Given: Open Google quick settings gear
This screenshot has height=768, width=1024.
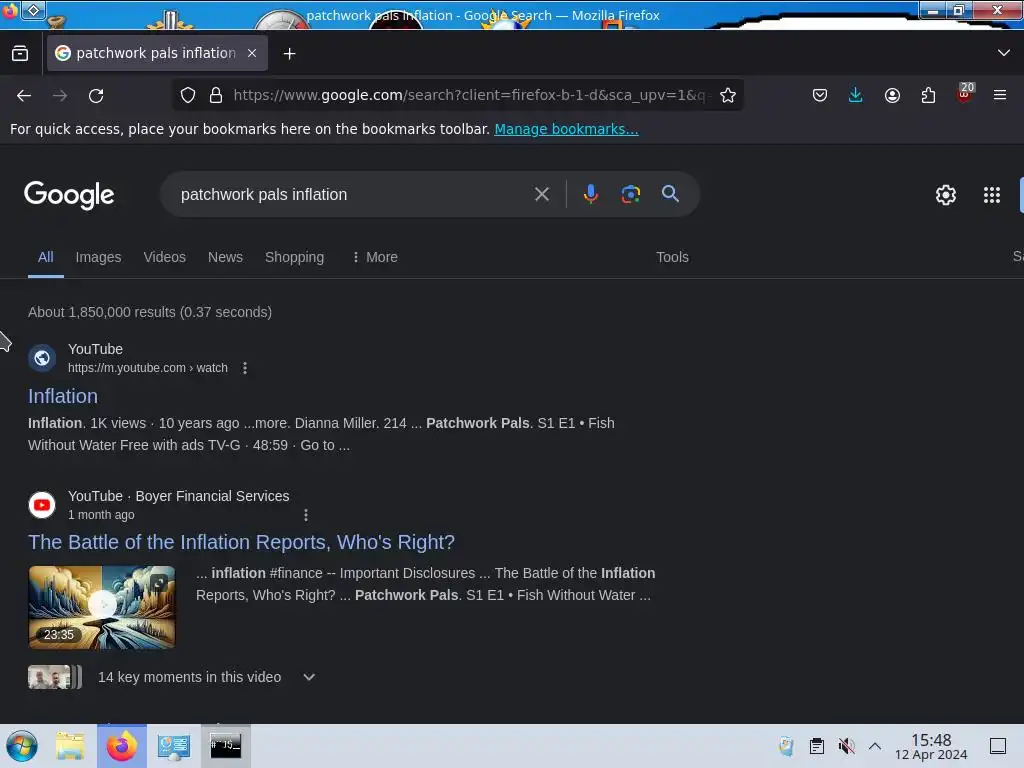Looking at the screenshot, I should 946,195.
